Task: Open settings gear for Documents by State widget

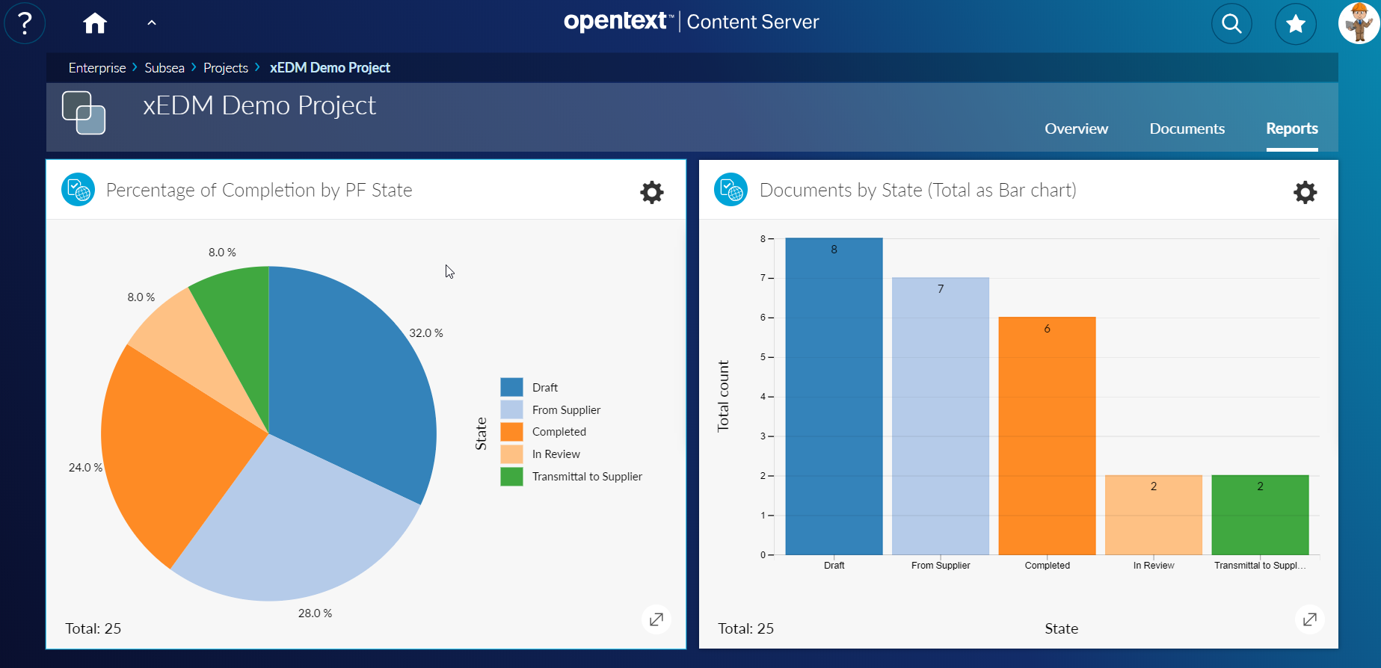Action: [x=1305, y=192]
